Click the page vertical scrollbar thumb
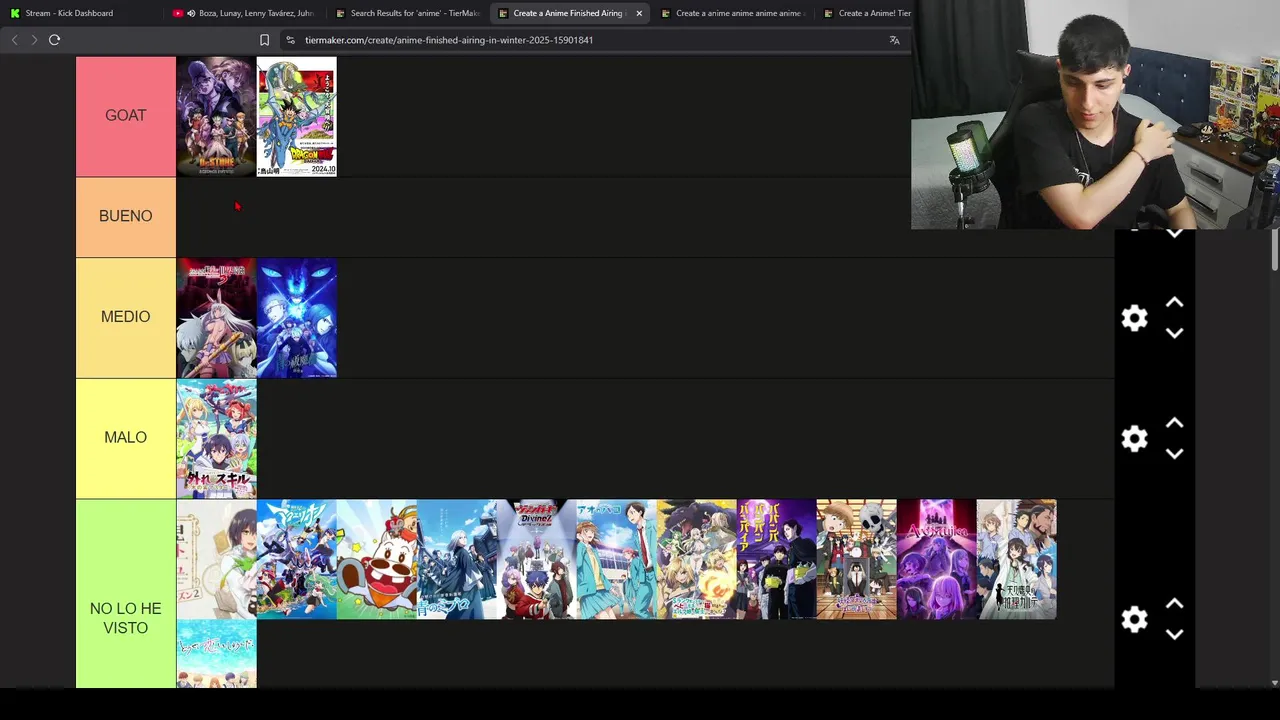Screen dimensions: 1280x720 pyautogui.click(x=1274, y=250)
